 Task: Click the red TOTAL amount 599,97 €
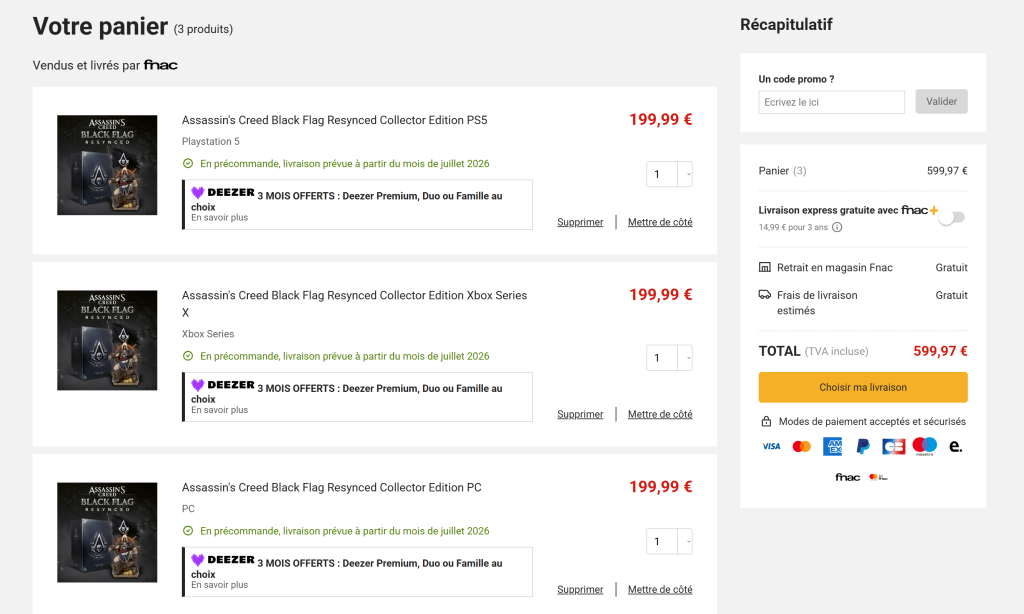tap(940, 351)
